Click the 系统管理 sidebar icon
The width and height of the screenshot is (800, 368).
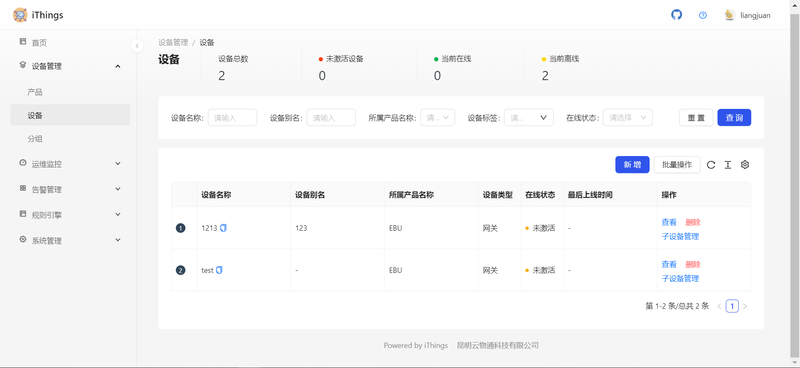22,239
